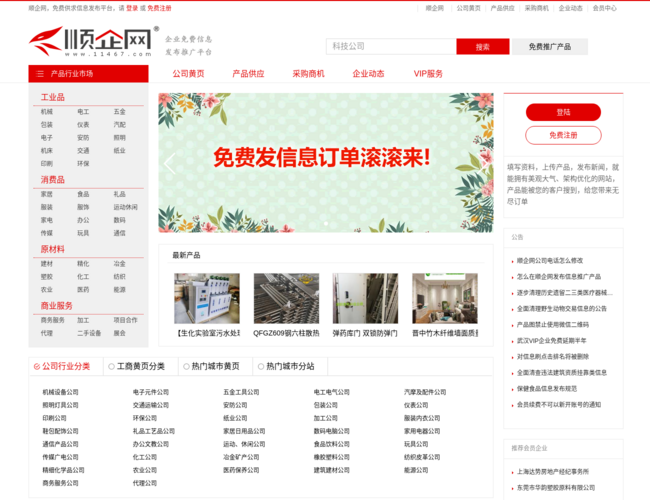The width and height of the screenshot is (650, 500).
Task: Open 五金工具公司 industry category
Action: point(241,392)
